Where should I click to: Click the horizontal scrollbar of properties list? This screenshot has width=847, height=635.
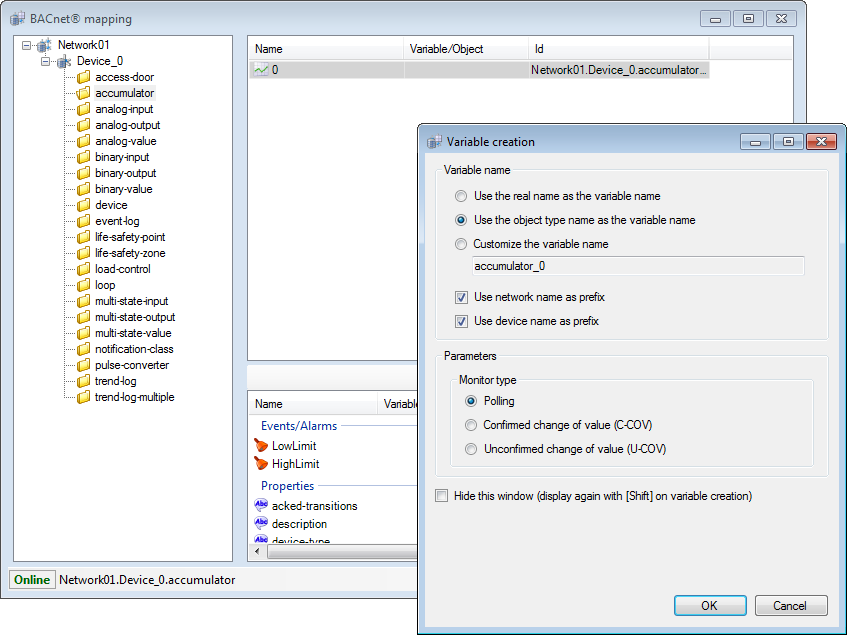[x=341, y=552]
